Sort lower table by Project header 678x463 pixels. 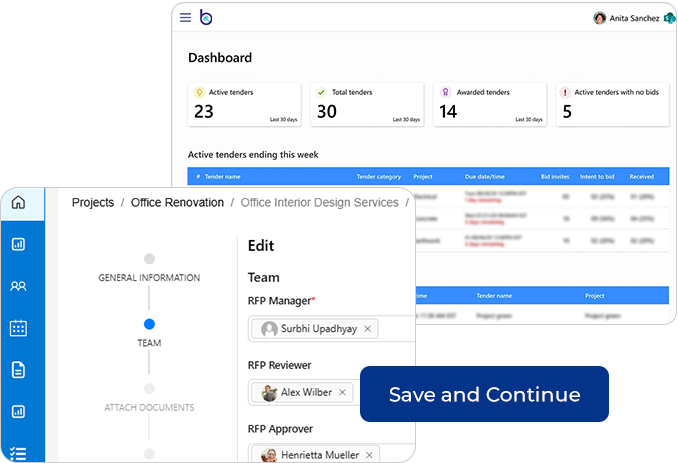595,296
